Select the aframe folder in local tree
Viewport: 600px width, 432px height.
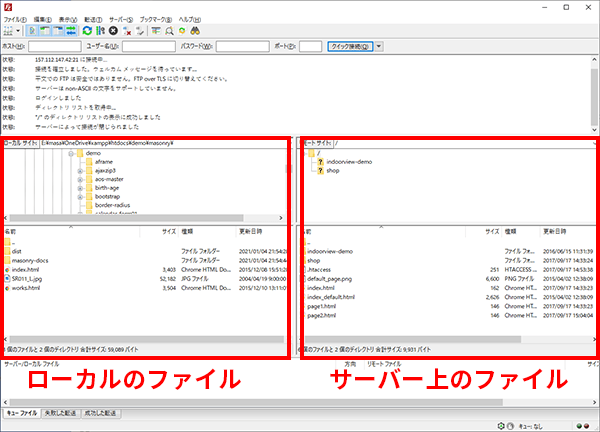104,162
